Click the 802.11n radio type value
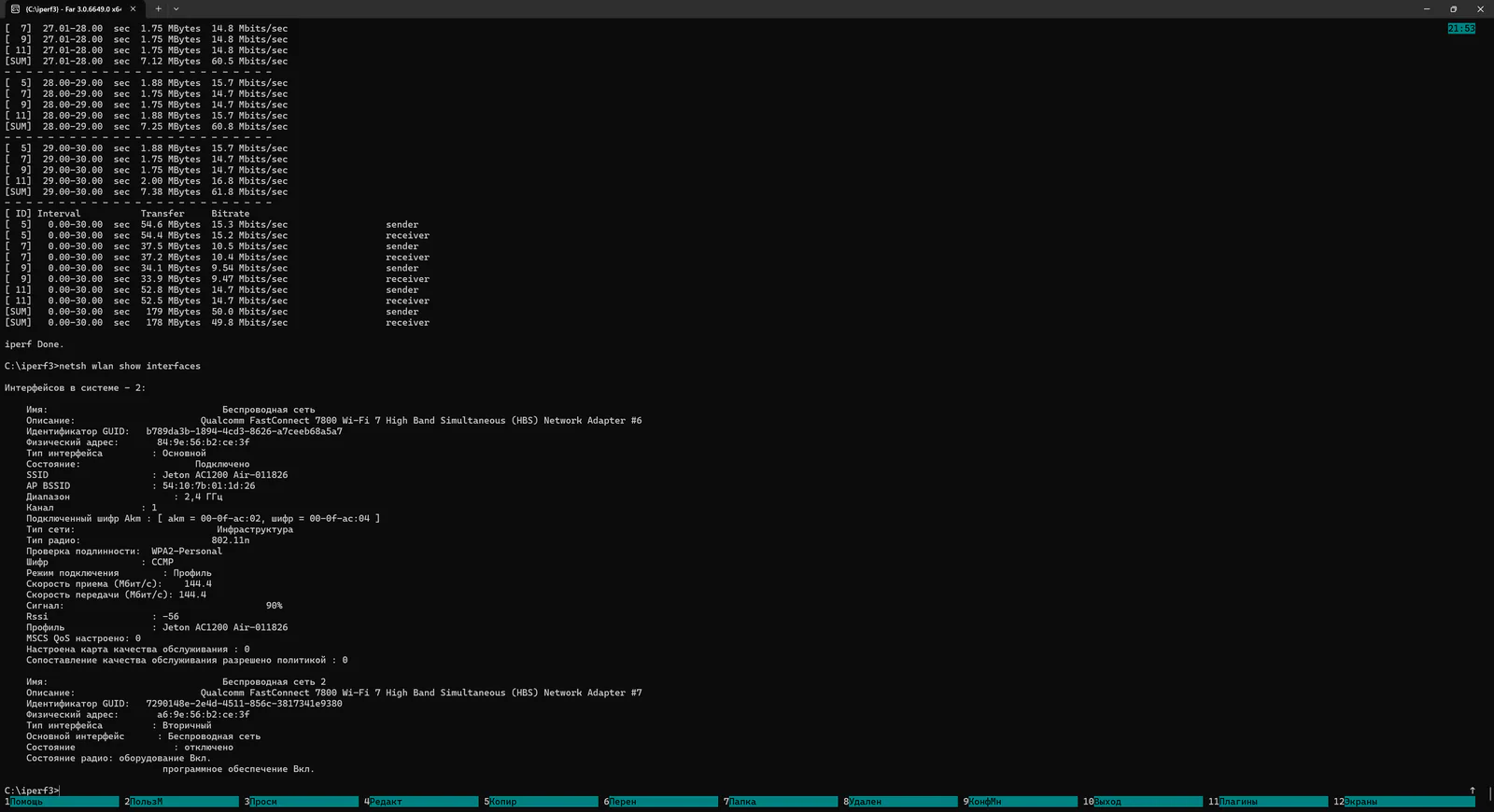 coord(230,540)
